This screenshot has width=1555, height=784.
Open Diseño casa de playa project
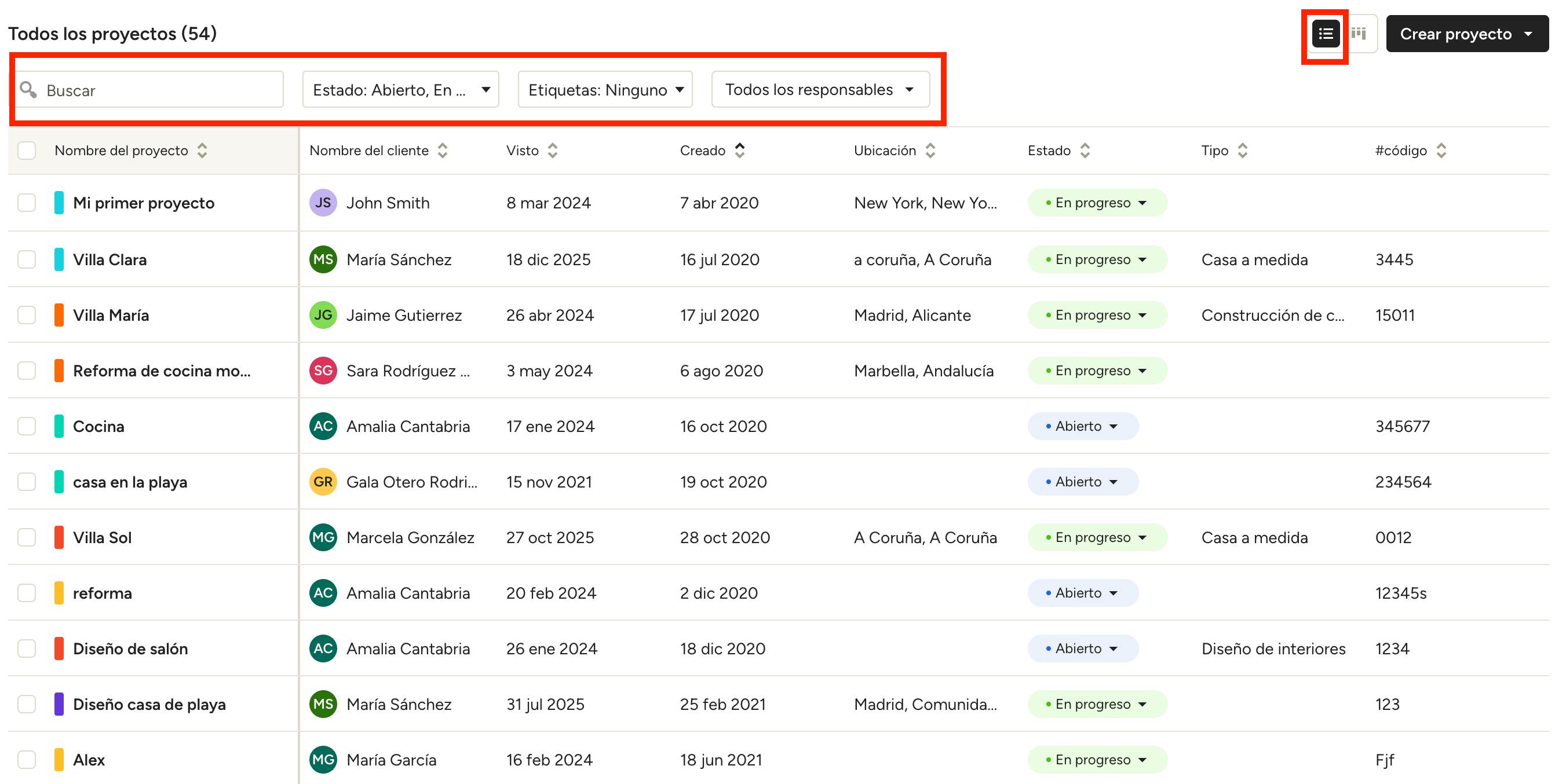(149, 705)
